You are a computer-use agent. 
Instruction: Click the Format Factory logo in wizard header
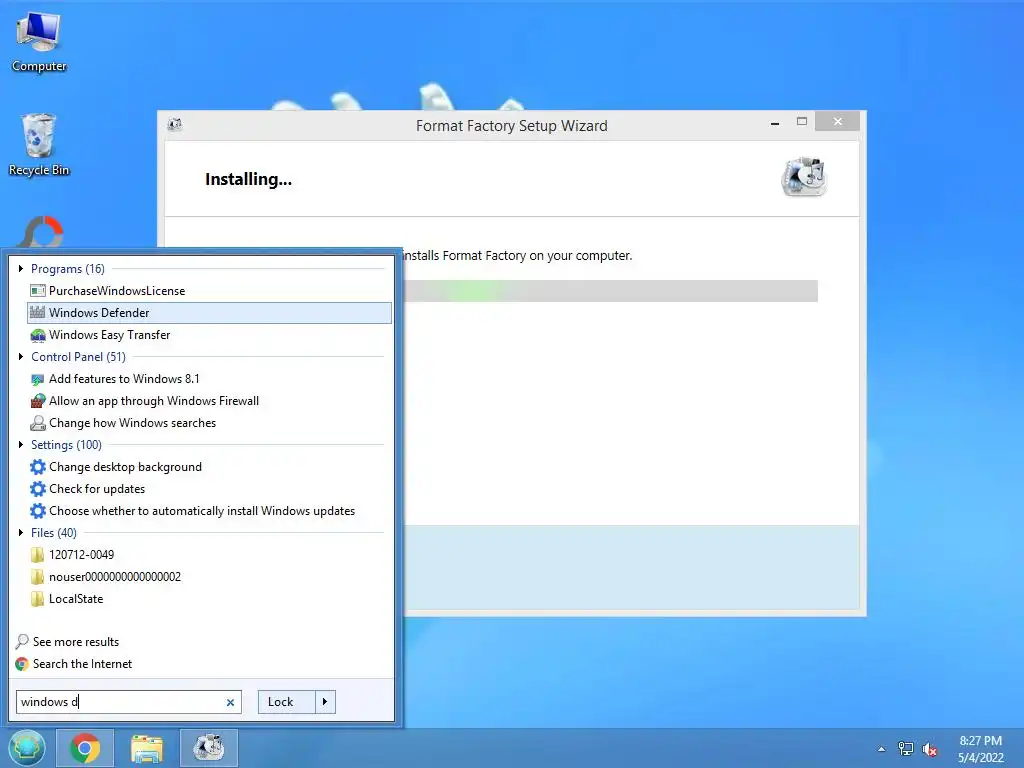(x=804, y=176)
